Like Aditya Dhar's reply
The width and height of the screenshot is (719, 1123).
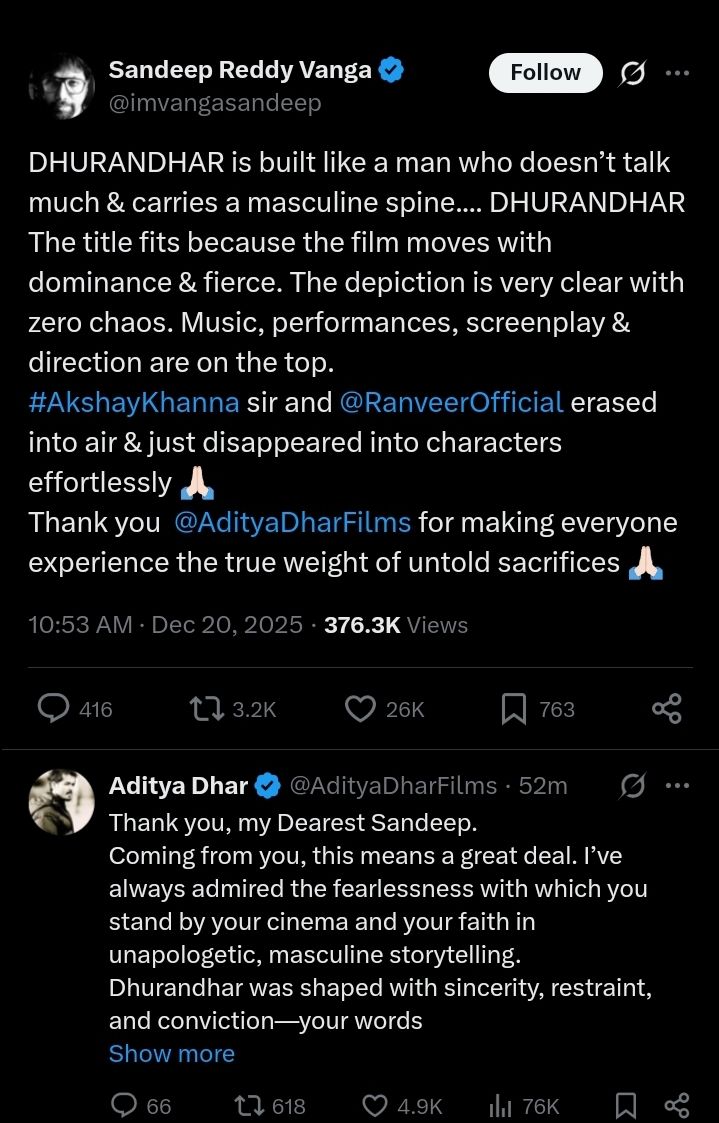point(374,1105)
